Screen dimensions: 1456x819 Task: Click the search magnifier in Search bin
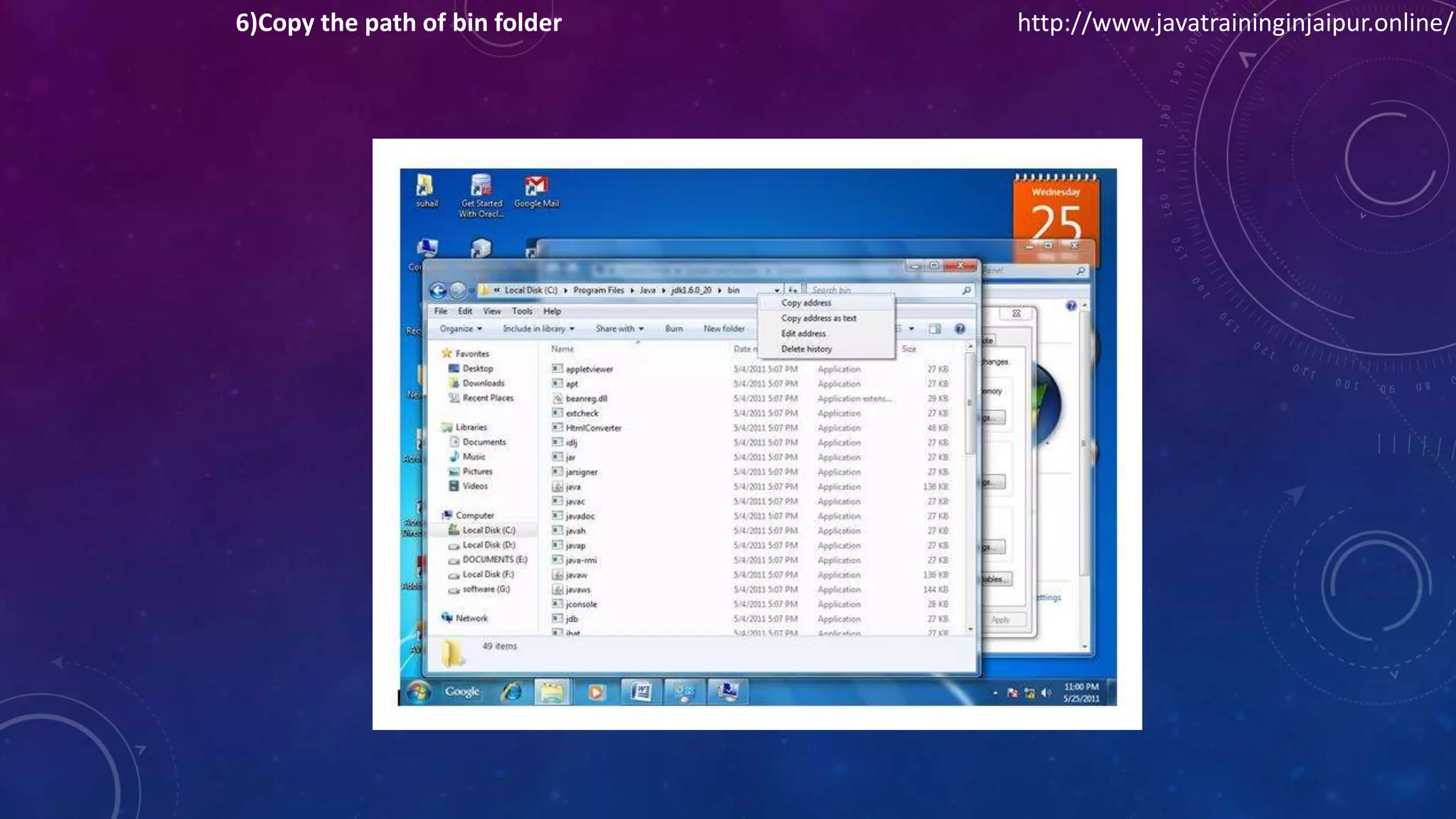966,290
